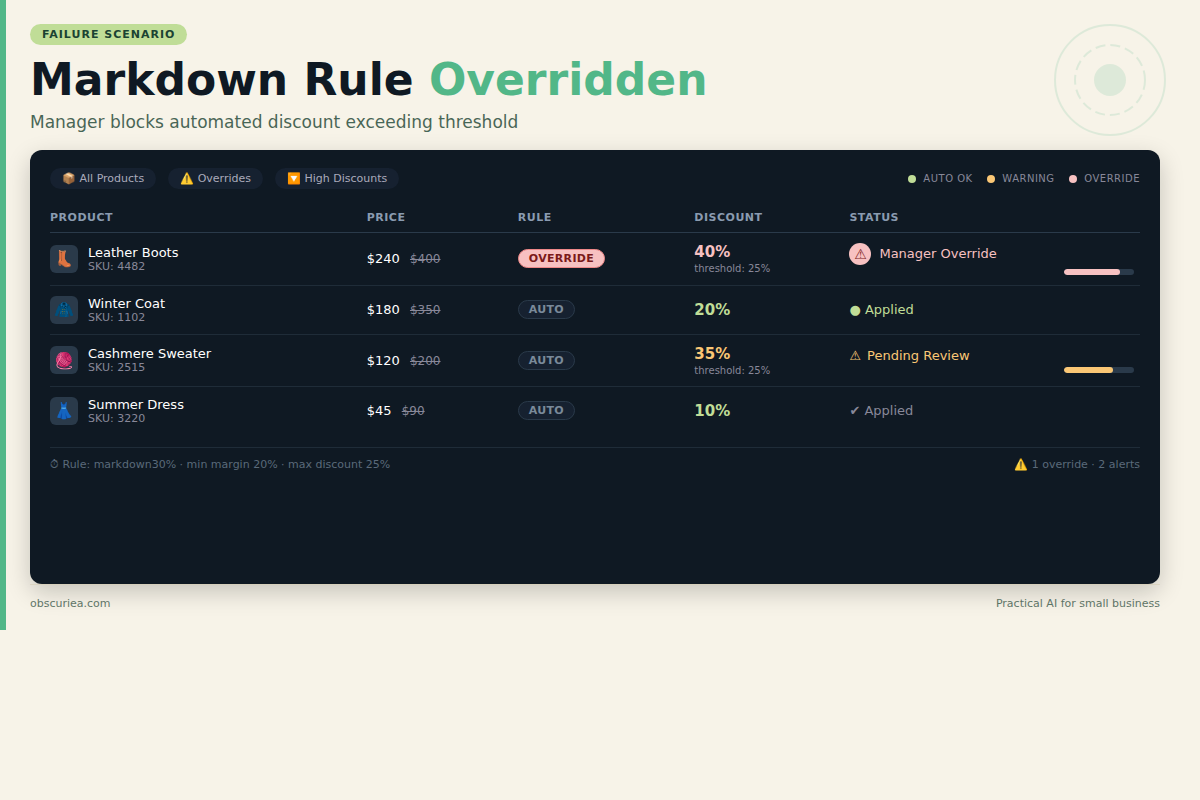Click the struck-through $350 original price
Screen dimensions: 1200x800
click(425, 310)
